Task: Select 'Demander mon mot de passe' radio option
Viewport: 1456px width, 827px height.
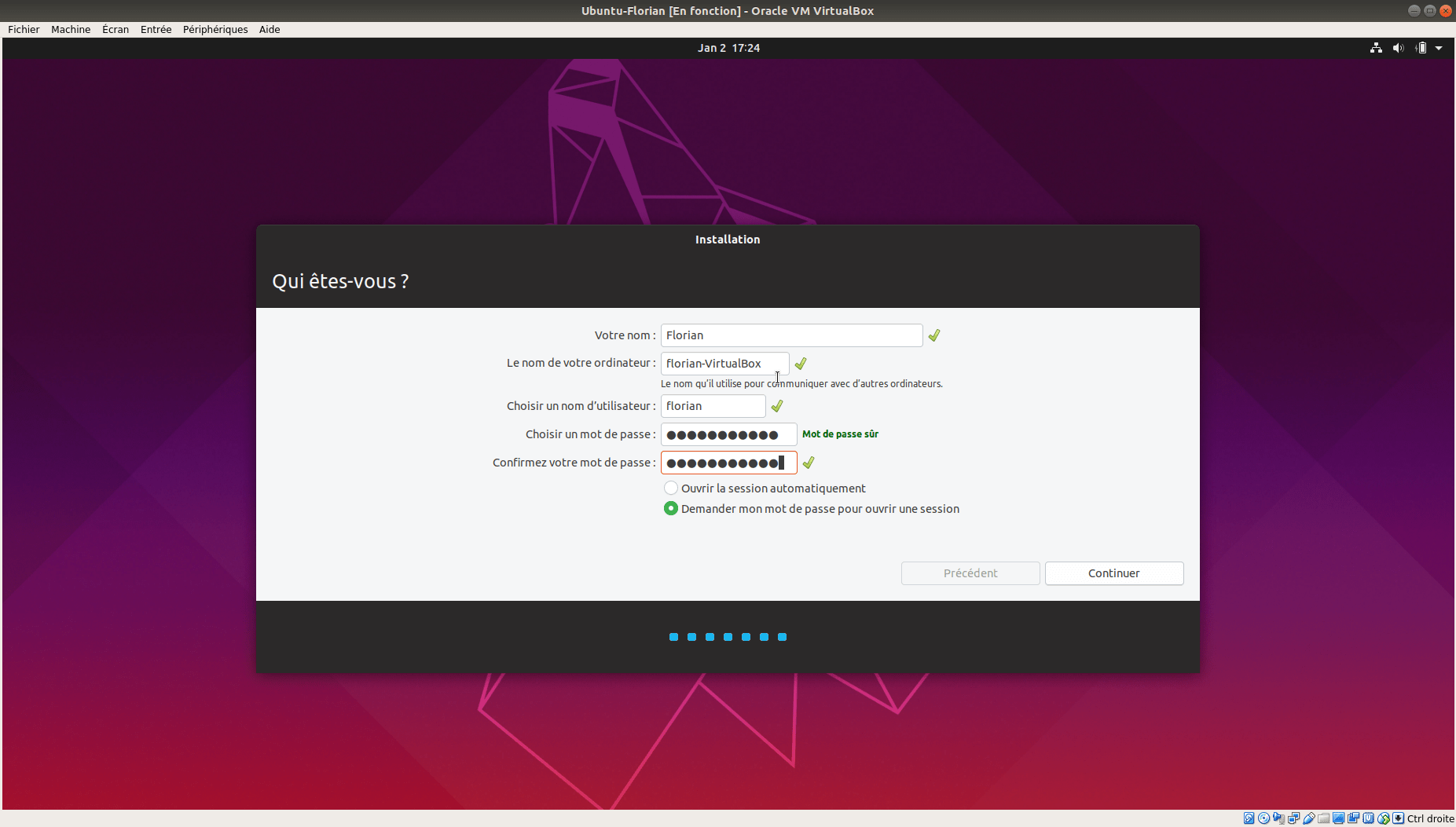Action: (x=671, y=509)
